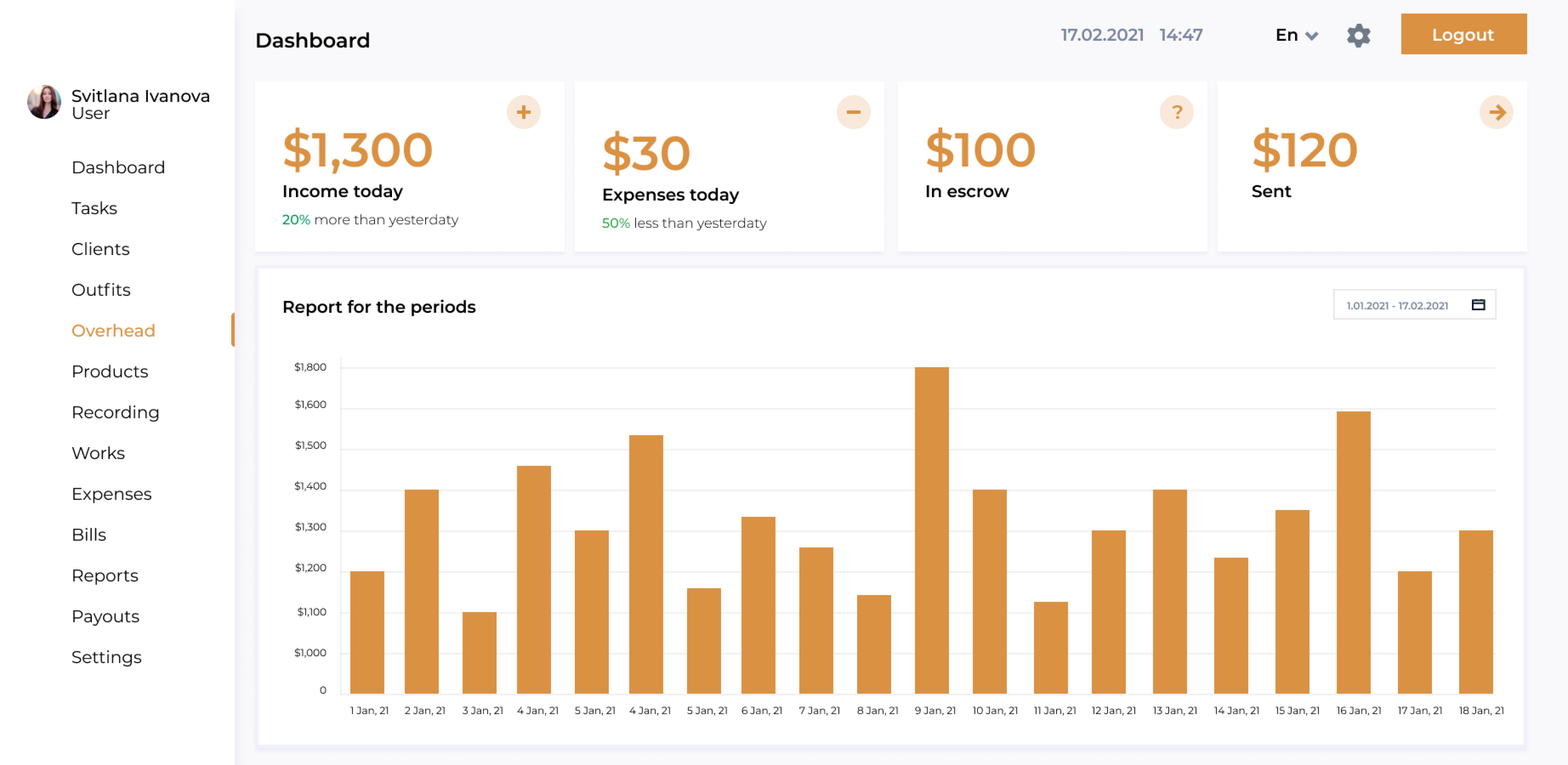Click the minus icon on Expenses today card
The width and height of the screenshot is (1568, 765).
click(853, 112)
